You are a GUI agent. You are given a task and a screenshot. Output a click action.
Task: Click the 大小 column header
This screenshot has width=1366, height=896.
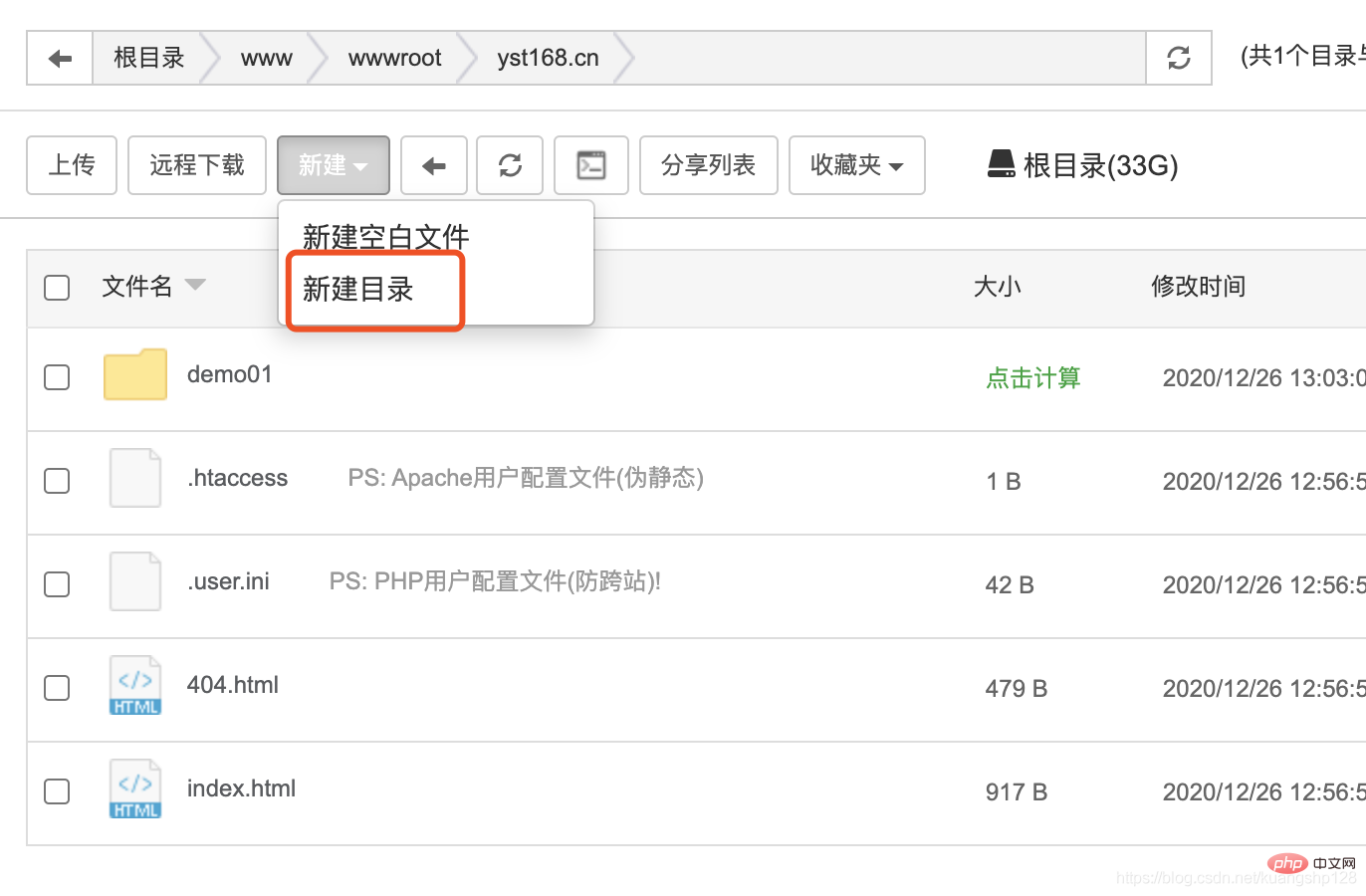point(998,287)
